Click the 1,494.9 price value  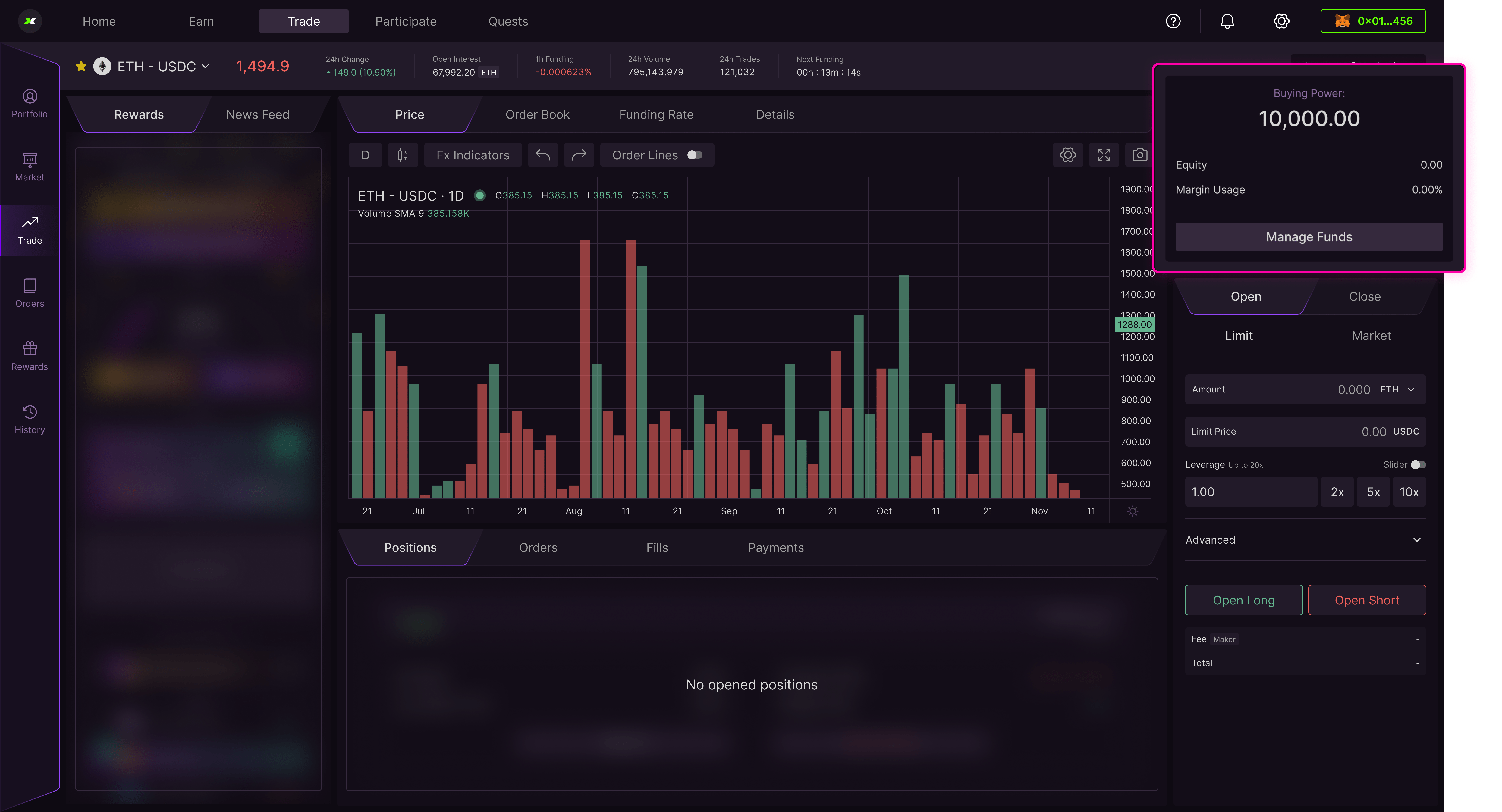(262, 67)
